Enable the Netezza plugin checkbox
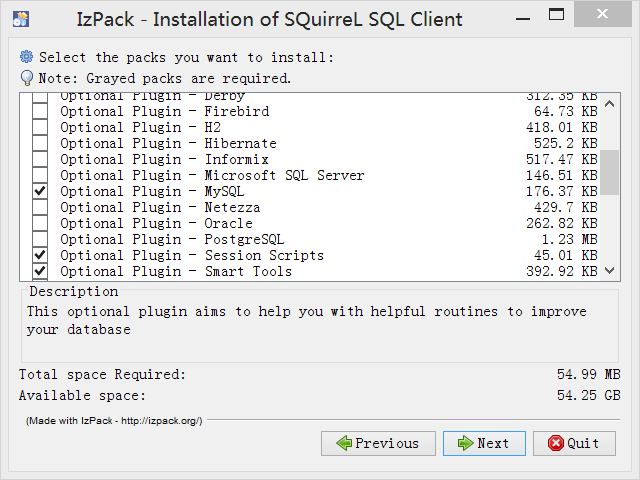Image resolution: width=640 pixels, height=480 pixels. 40,207
